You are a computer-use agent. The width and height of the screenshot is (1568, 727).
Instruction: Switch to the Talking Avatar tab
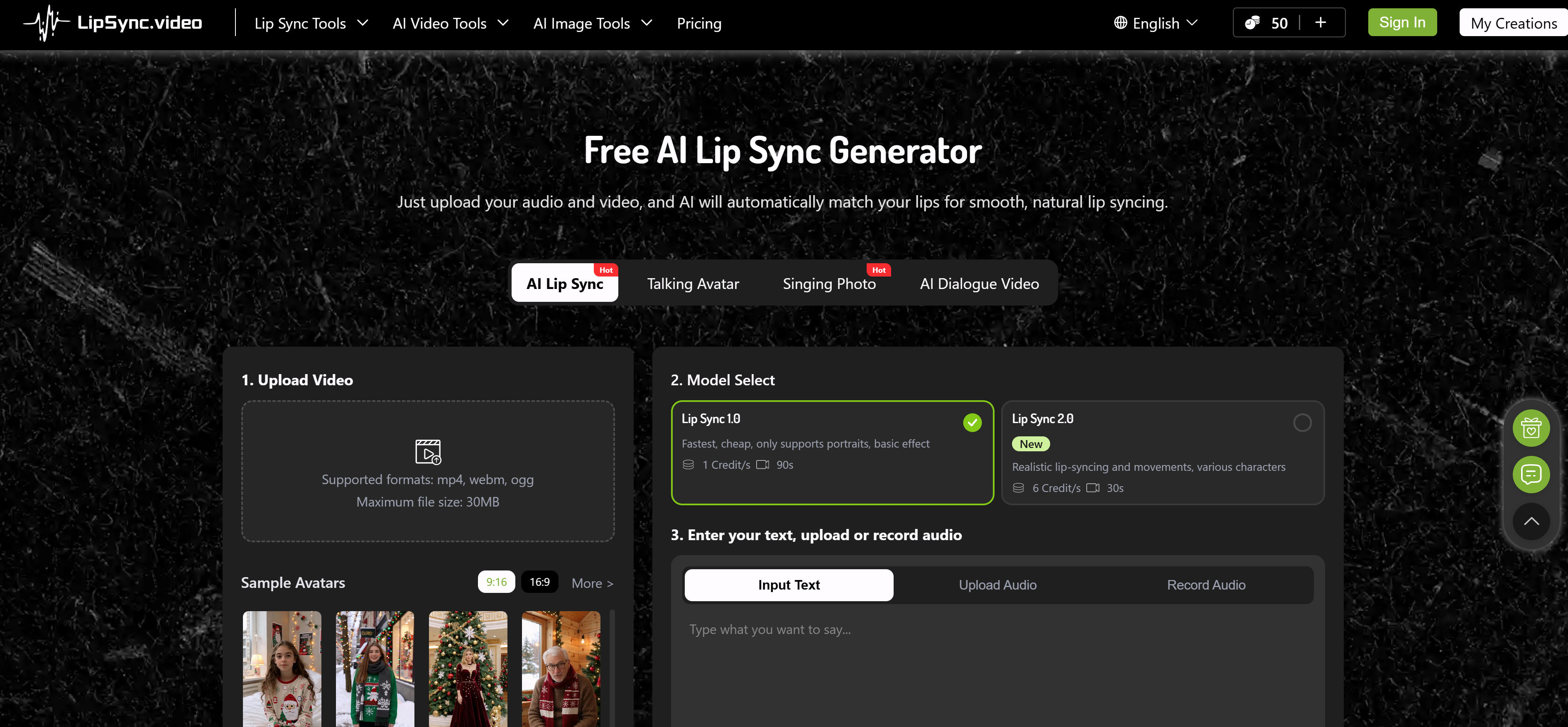(693, 284)
